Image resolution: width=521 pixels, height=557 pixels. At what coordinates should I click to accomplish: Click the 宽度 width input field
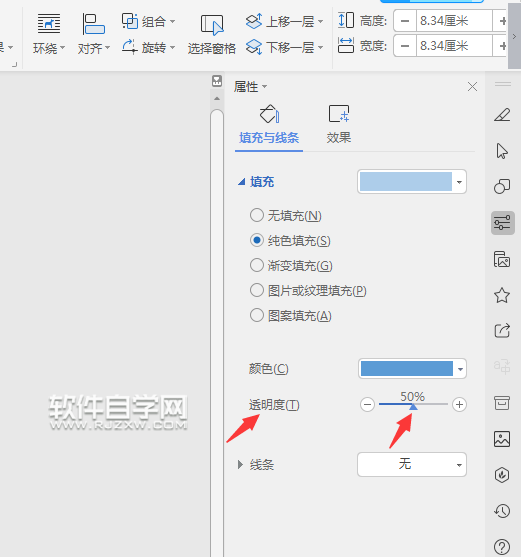(454, 46)
